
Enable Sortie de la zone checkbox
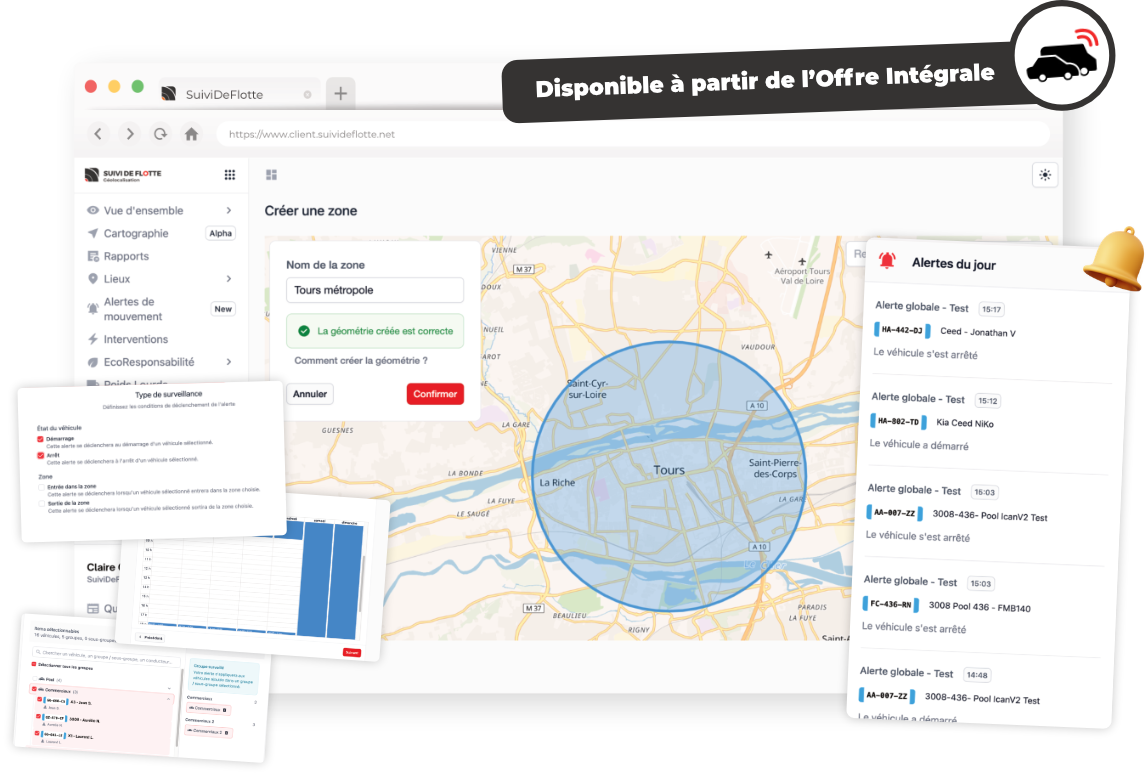42,503
